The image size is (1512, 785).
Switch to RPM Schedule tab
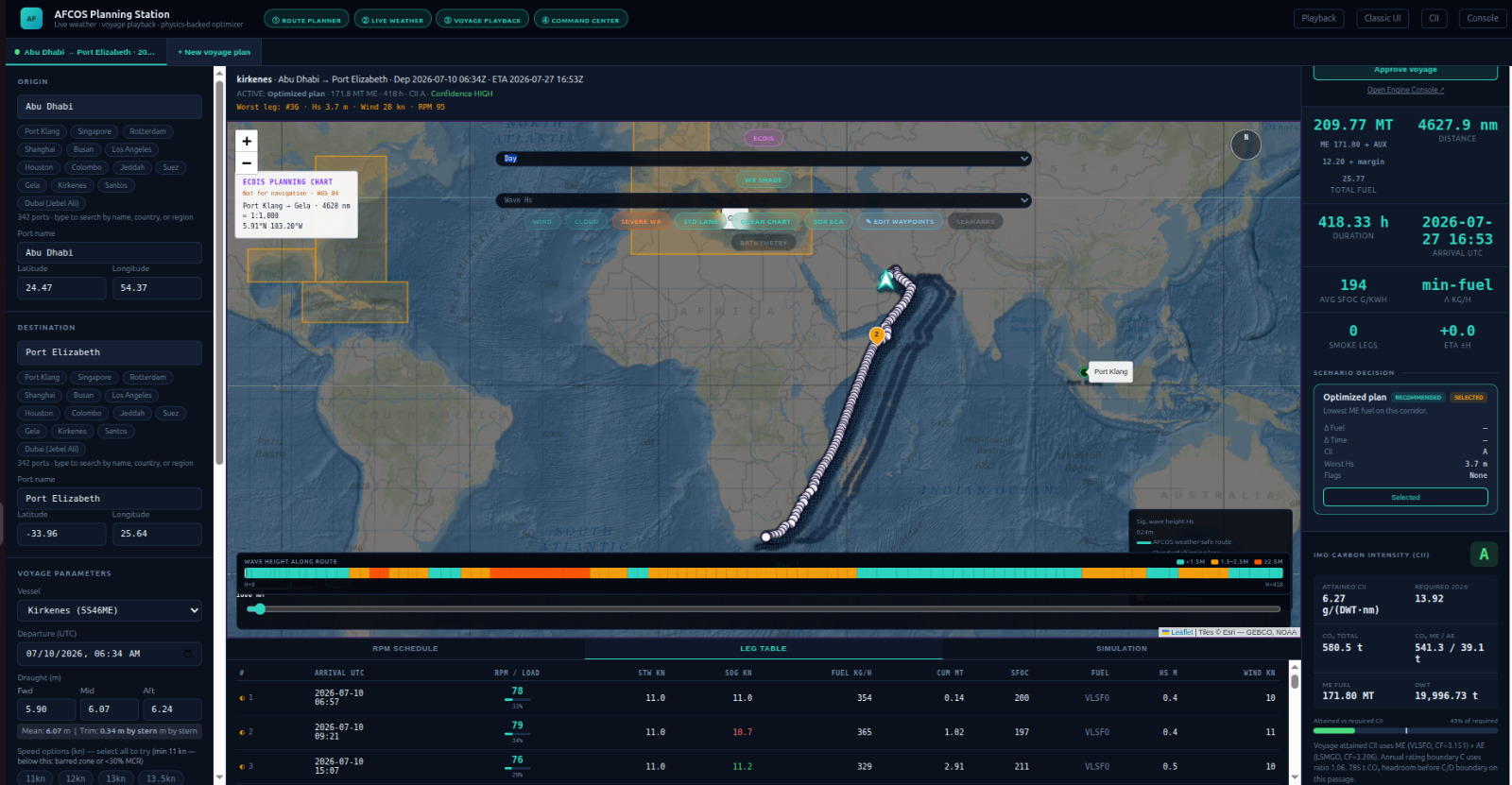point(405,649)
